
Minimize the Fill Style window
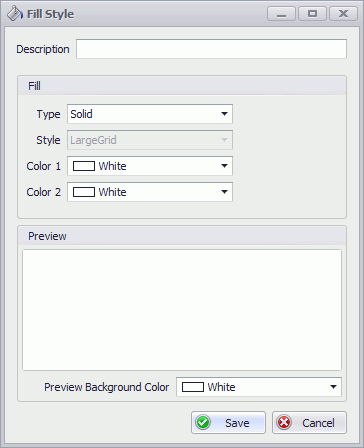point(281,14)
